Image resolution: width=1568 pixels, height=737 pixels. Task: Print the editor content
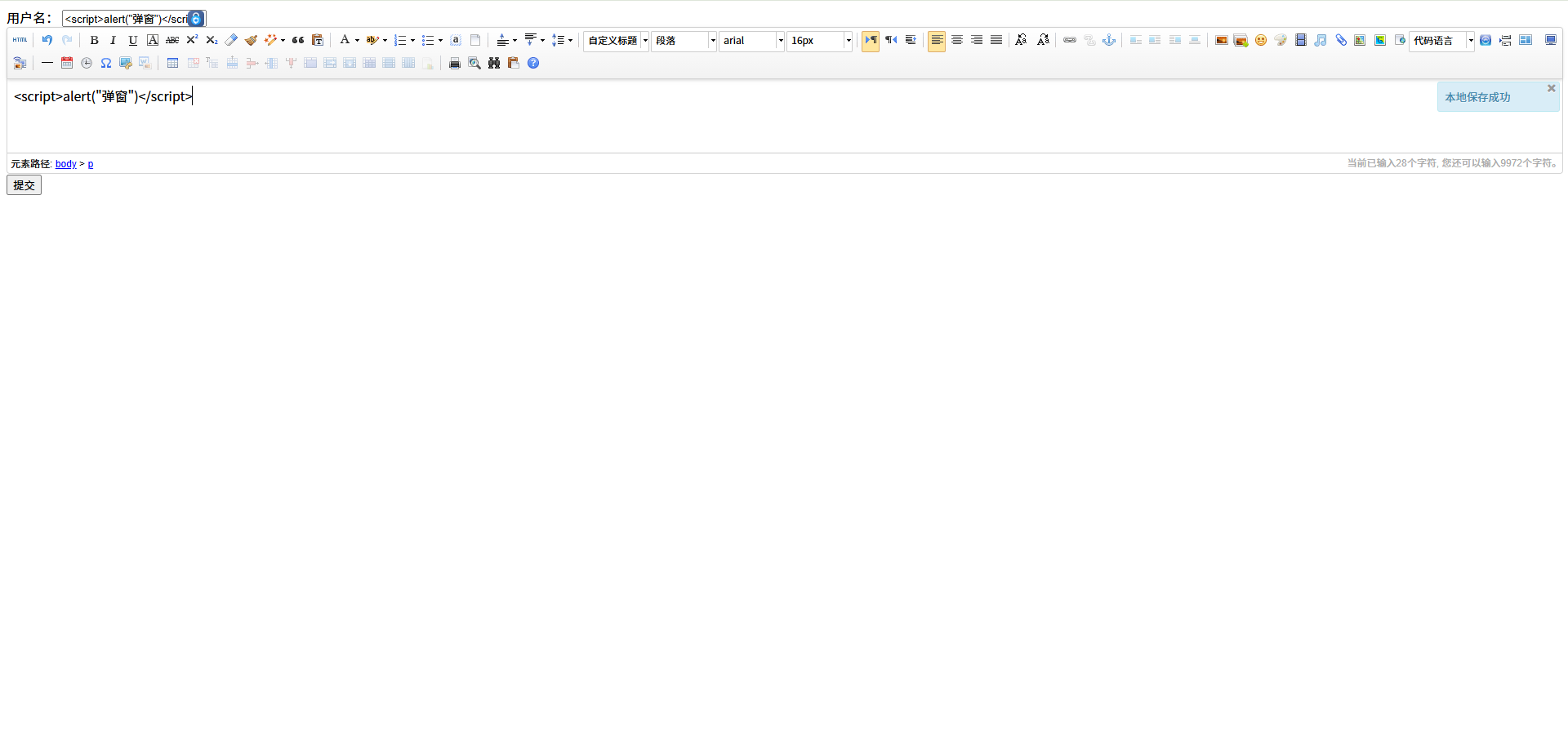tap(455, 63)
